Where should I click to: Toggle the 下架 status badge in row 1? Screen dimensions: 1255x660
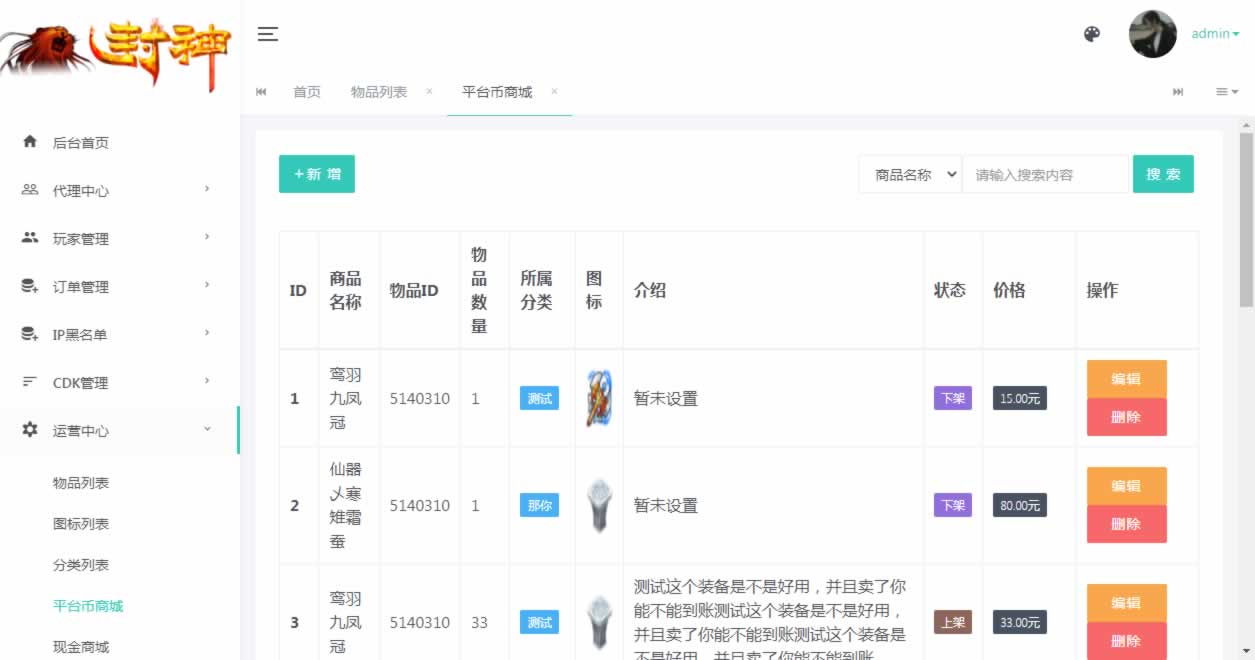click(952, 398)
